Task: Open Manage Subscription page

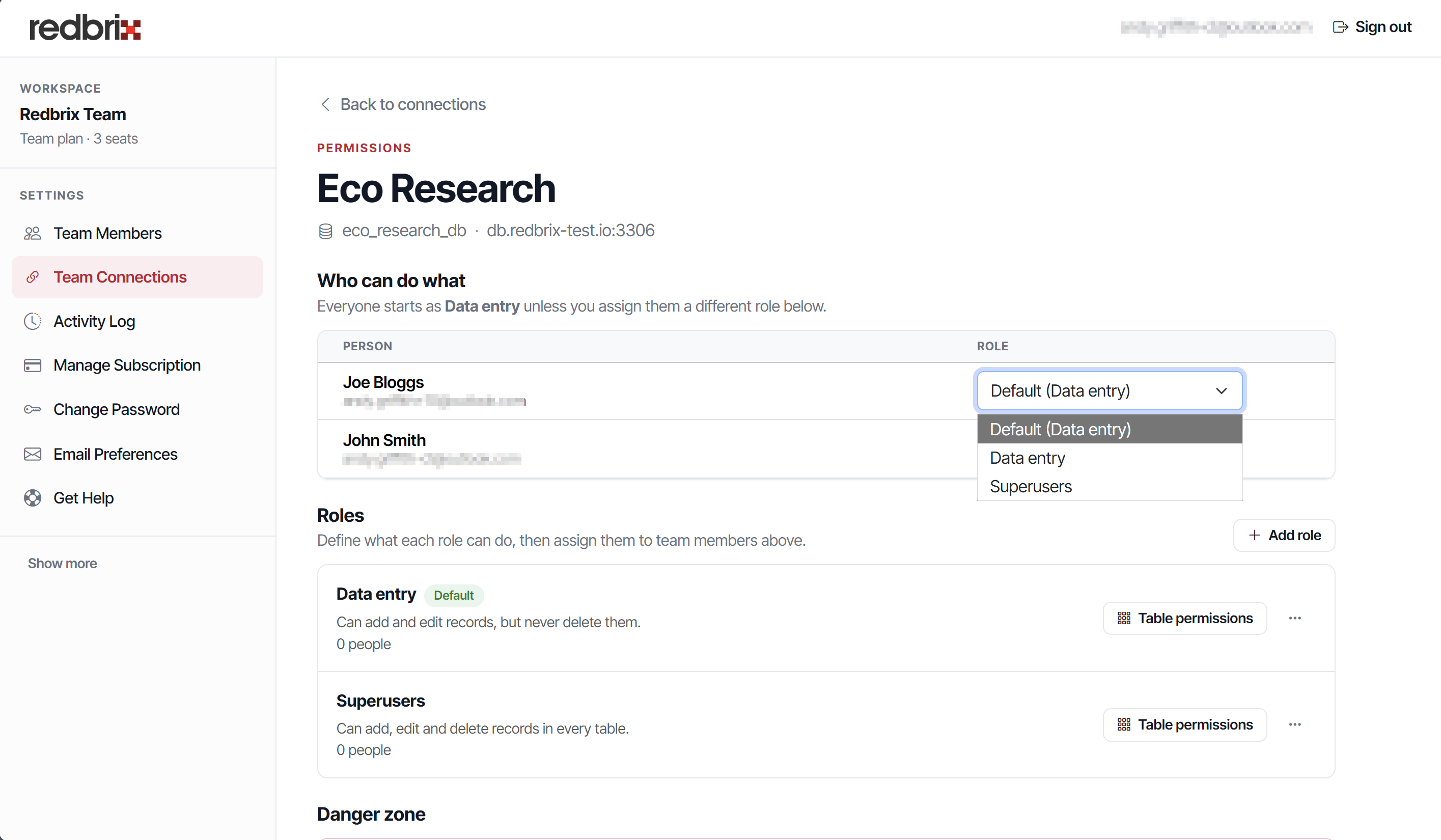Action: click(137, 366)
